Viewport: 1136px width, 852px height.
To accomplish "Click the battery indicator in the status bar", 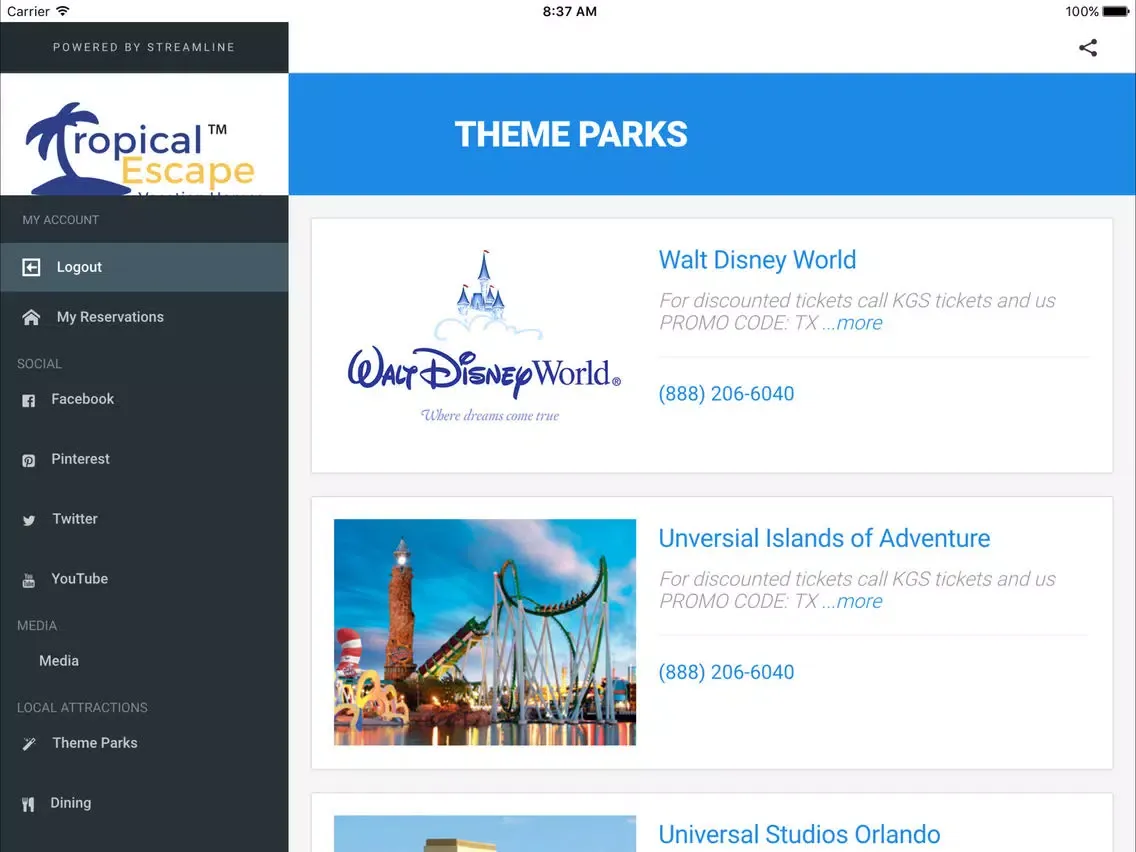I will [x=1115, y=12].
